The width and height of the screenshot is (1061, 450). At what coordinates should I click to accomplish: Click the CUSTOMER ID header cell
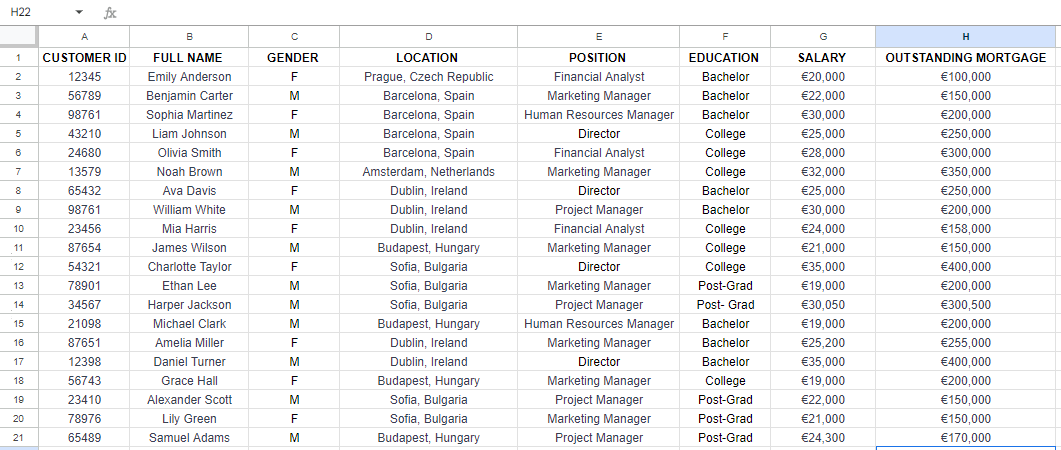tap(84, 58)
